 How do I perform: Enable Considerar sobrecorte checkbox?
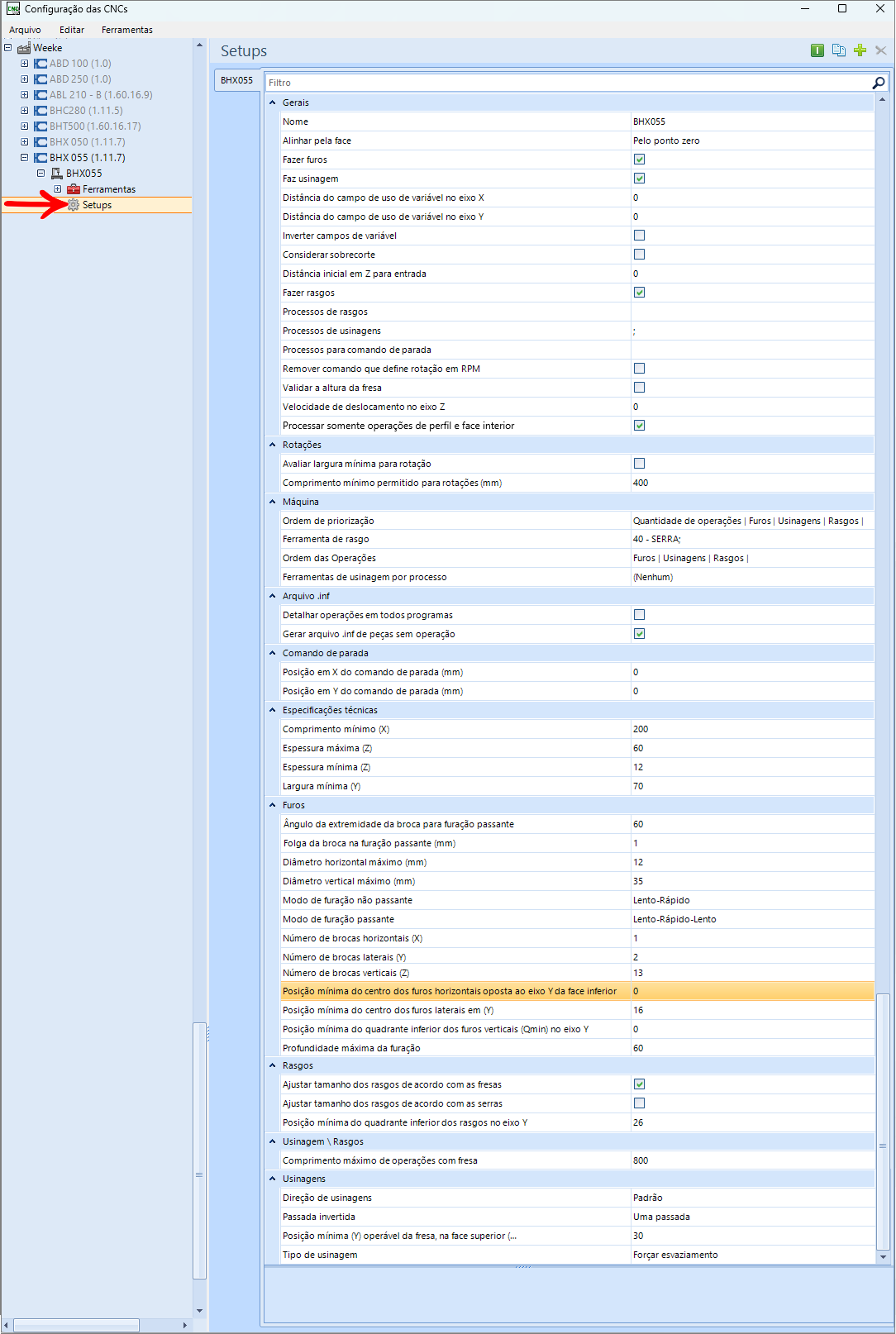639,255
